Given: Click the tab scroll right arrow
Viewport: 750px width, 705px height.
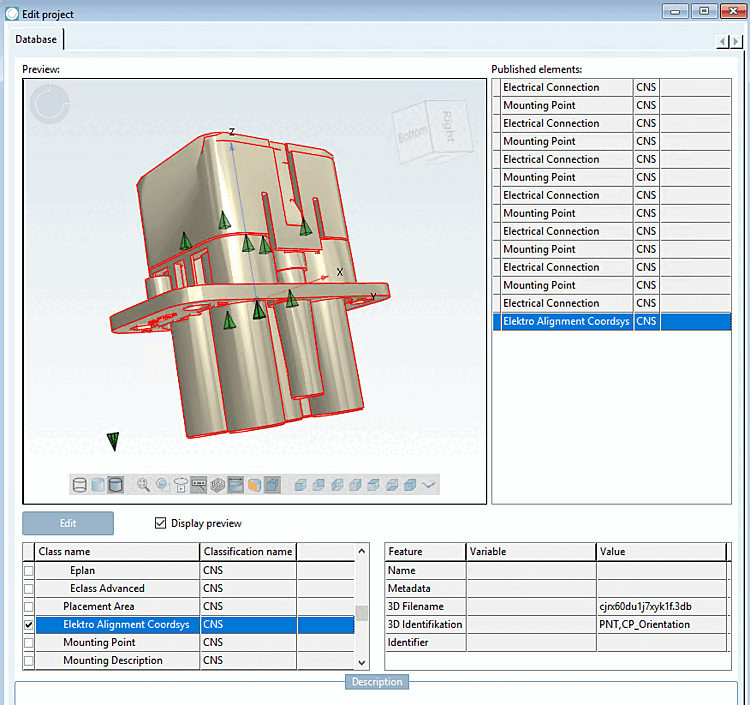Looking at the screenshot, I should tap(736, 41).
